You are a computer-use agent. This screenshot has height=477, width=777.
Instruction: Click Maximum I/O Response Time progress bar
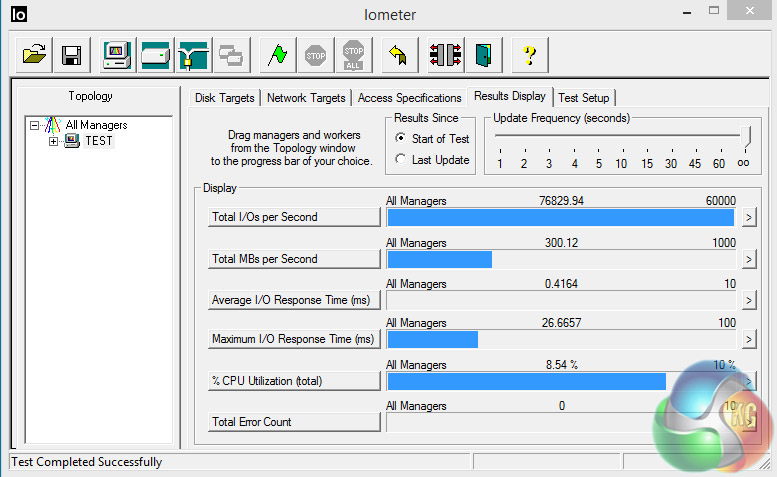(561, 340)
